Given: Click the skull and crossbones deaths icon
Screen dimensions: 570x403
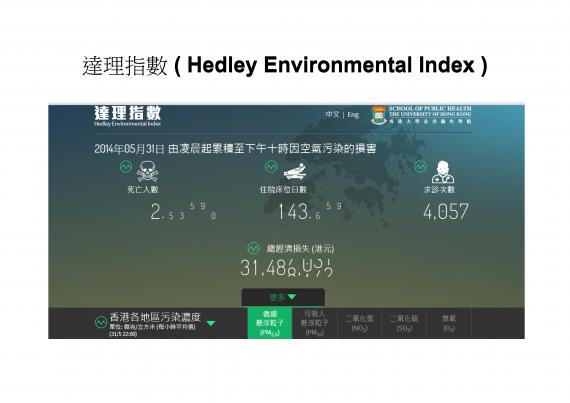Looking at the screenshot, I should [x=147, y=171].
